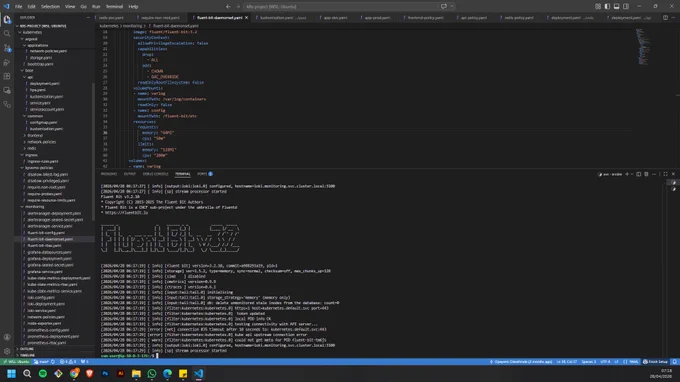This screenshot has height=382, width=680.
Task: Open the Remote Explorer view
Action: pos(7,90)
